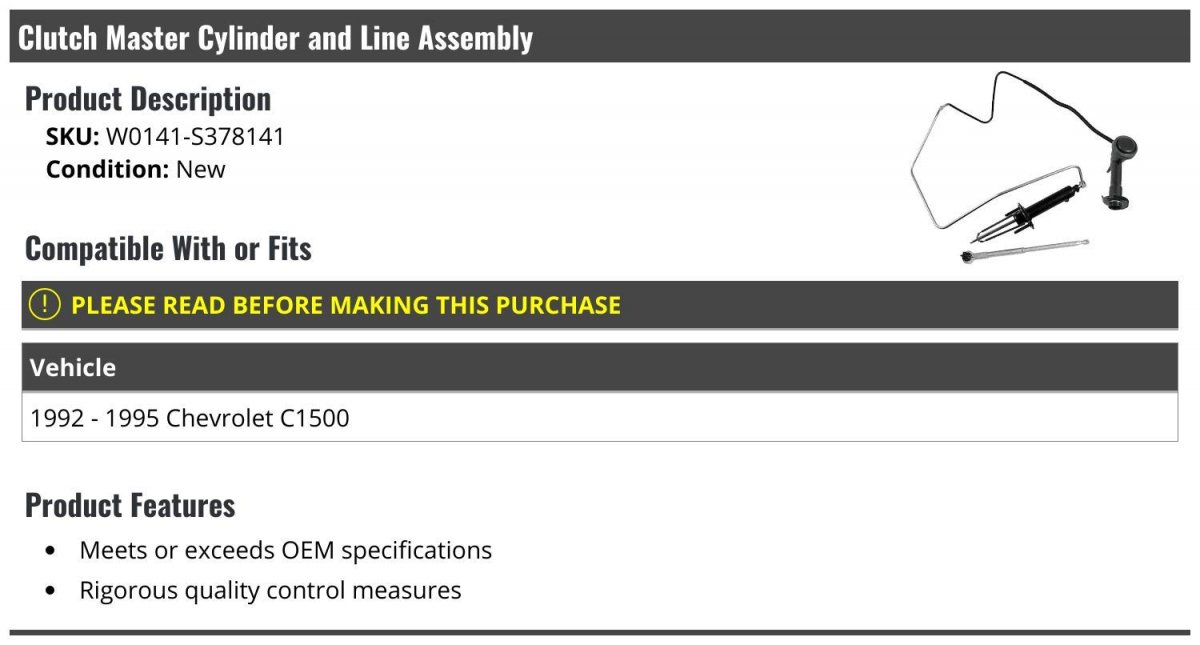This screenshot has height=645, width=1200.
Task: Click the second bullet point marker
Action: pyautogui.click(x=51, y=591)
